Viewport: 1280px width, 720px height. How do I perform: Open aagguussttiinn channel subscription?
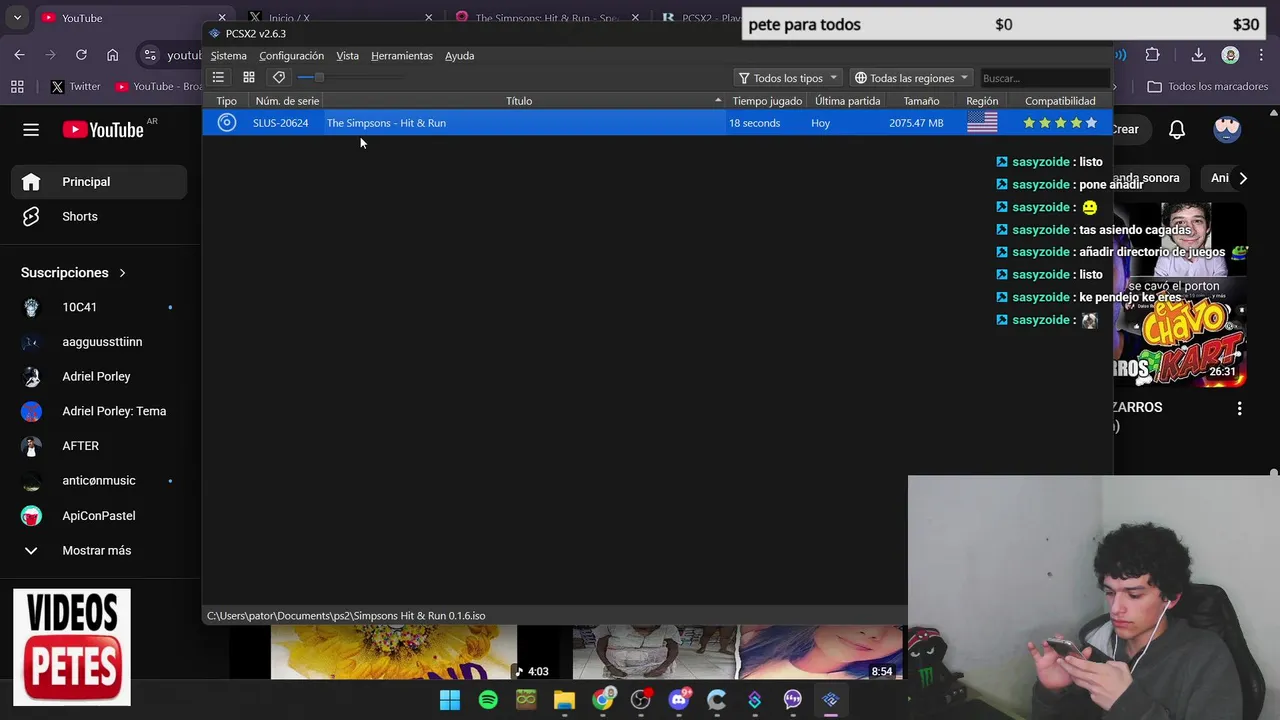point(98,342)
